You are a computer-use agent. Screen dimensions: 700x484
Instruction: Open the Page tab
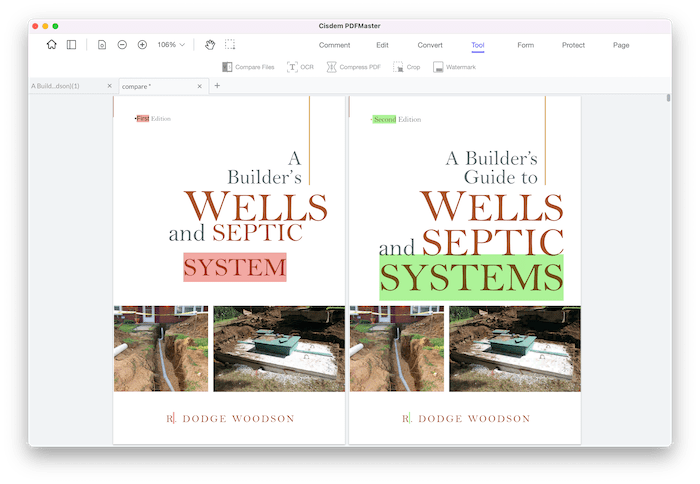(621, 45)
